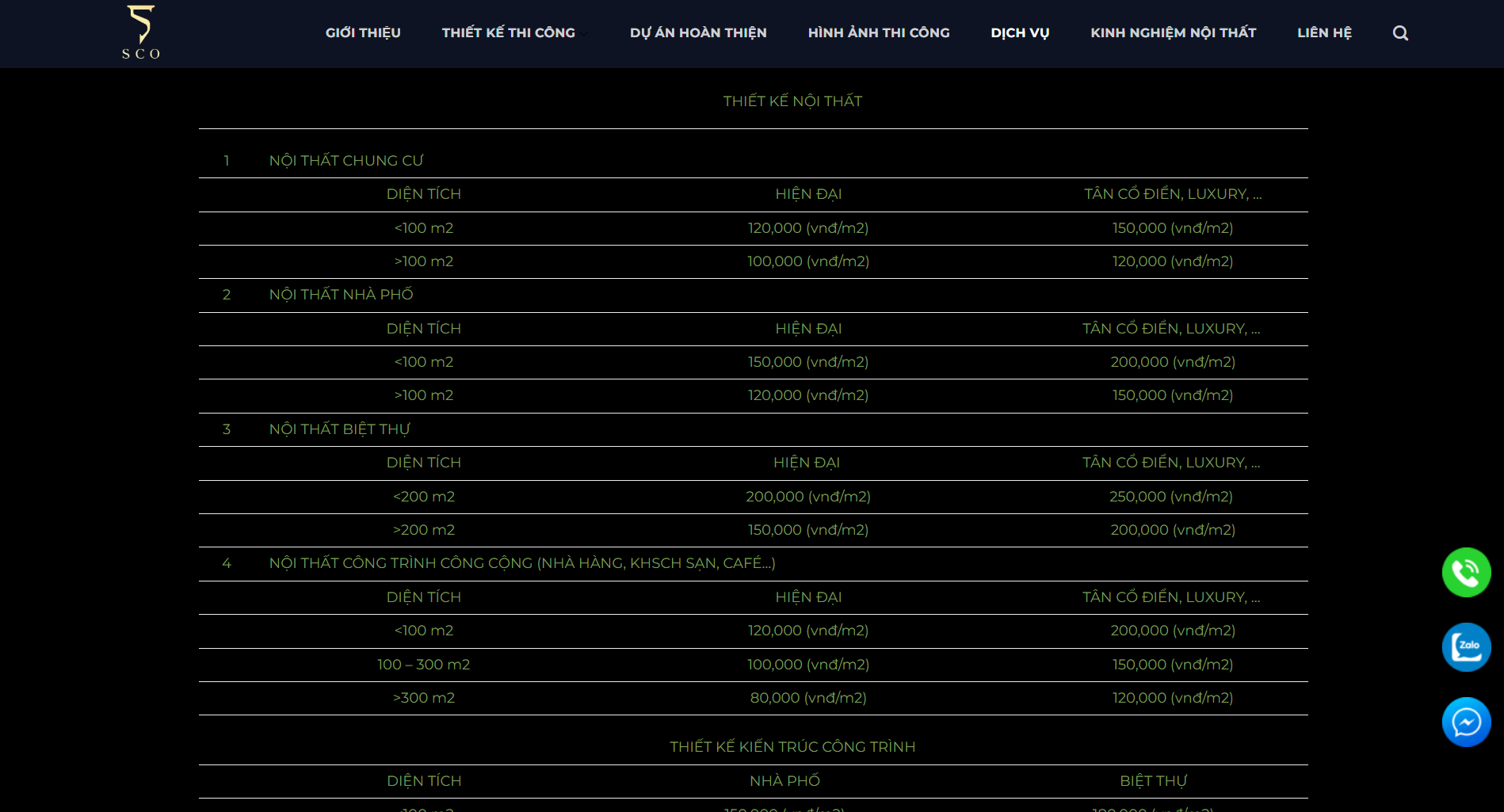Screen dimensions: 1504x812
Task: Select the Nội Thất Biệt Thự row heading
Action: [339, 429]
